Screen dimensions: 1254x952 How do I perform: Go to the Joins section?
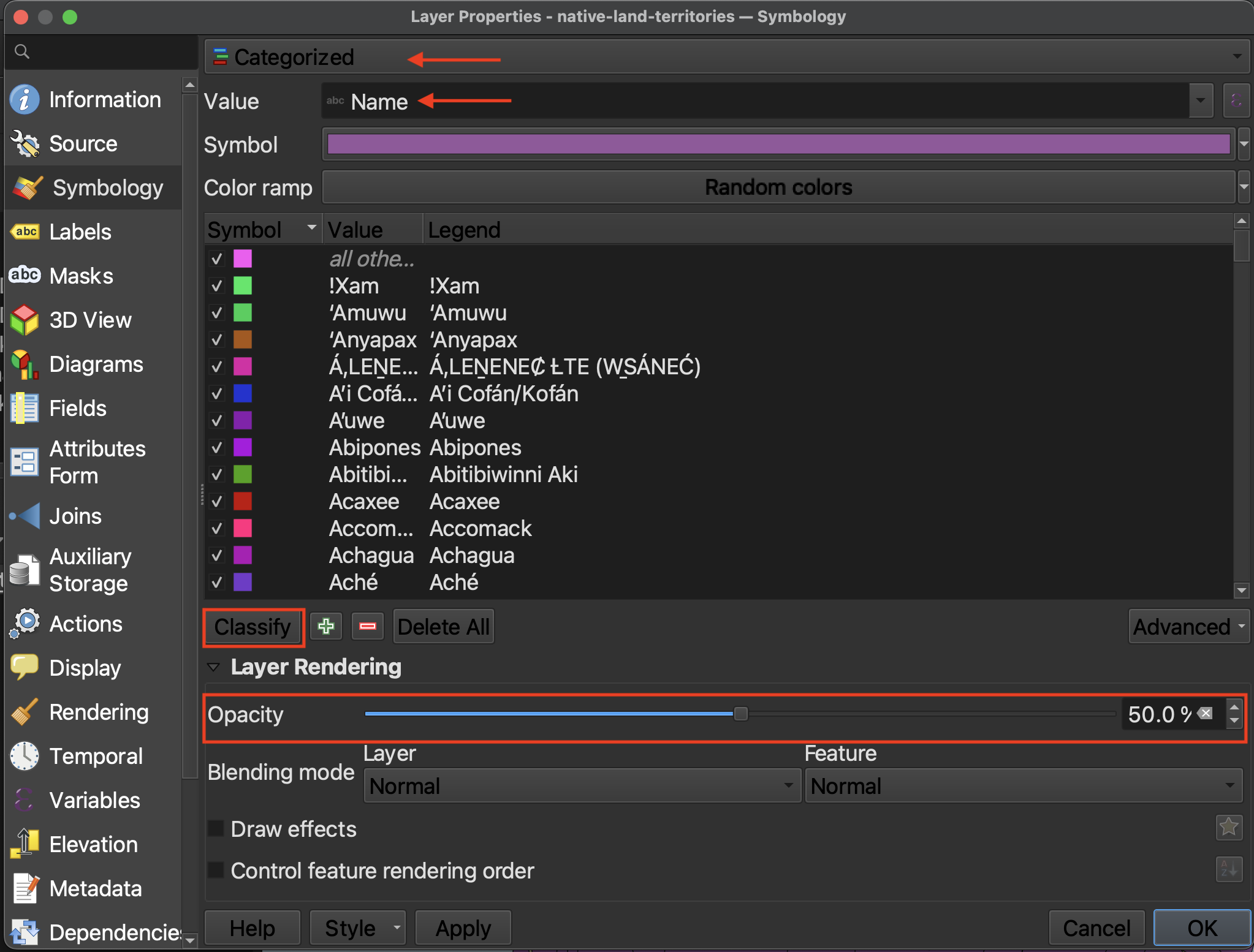(75, 516)
